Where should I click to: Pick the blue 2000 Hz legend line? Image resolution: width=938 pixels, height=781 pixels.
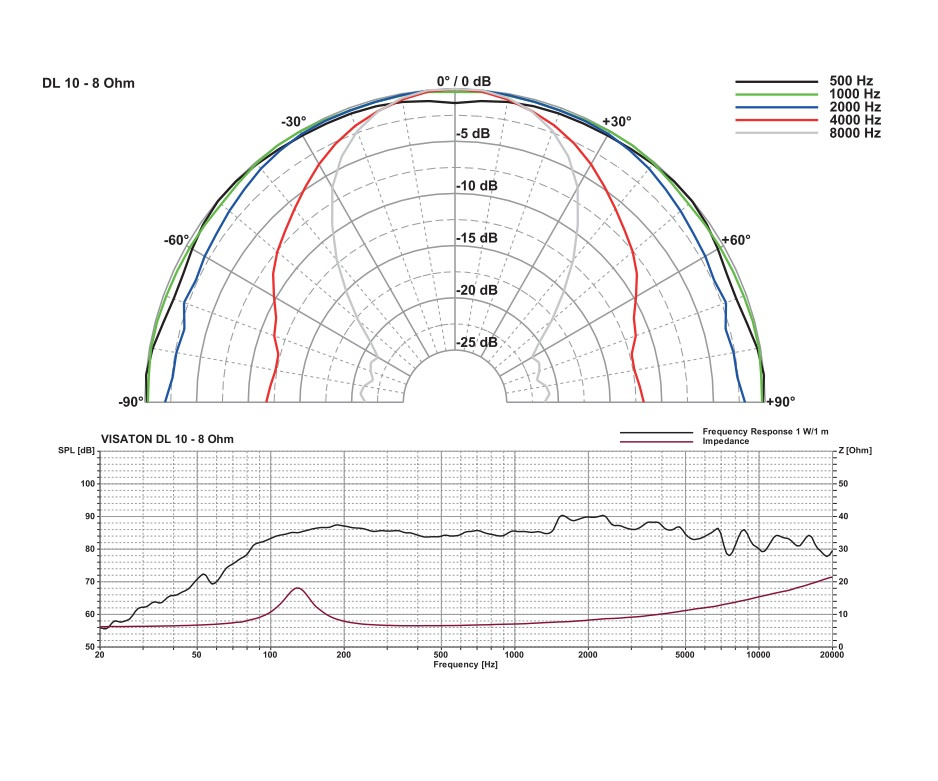click(775, 107)
